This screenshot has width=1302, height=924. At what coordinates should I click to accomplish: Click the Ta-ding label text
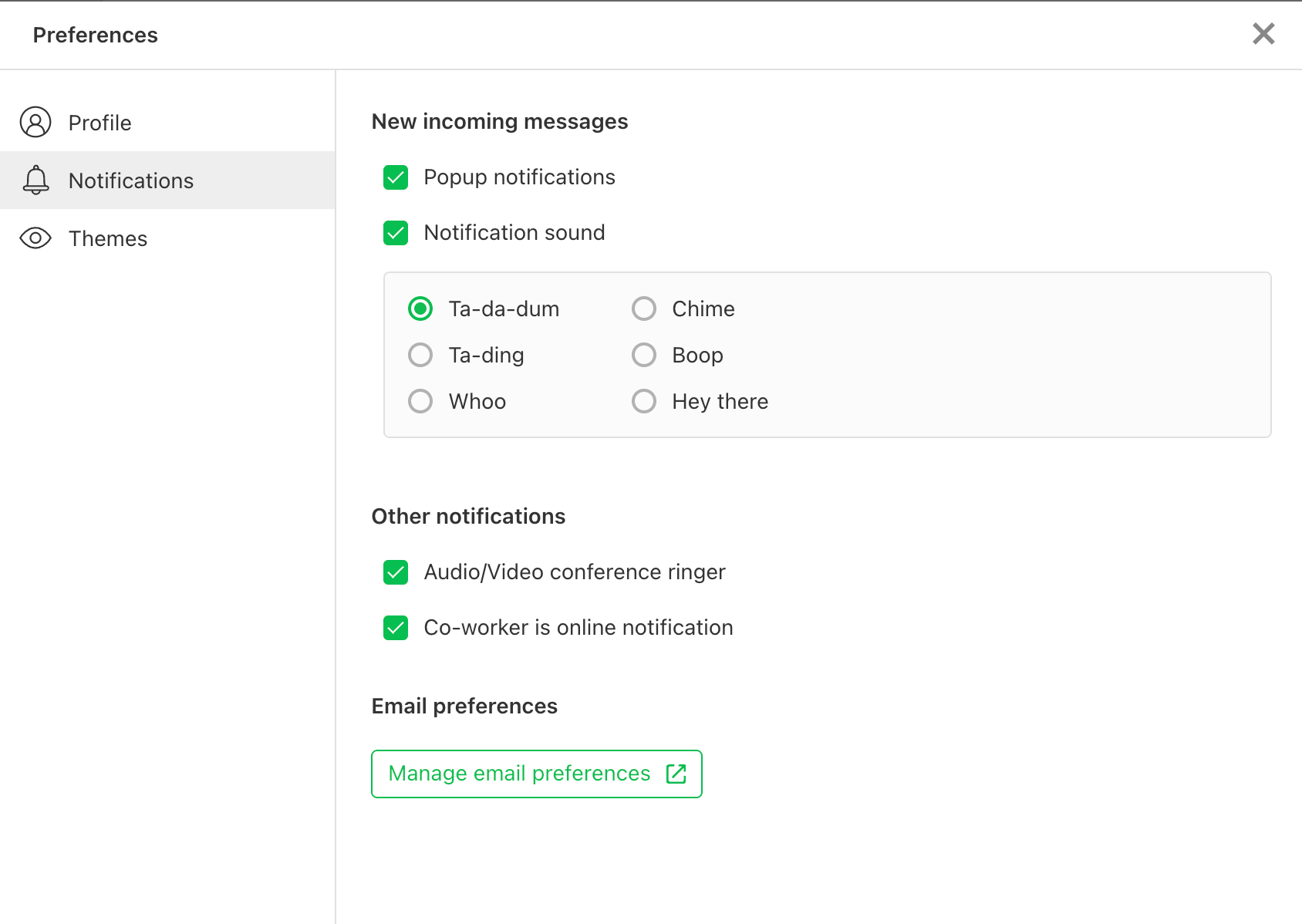pos(487,356)
